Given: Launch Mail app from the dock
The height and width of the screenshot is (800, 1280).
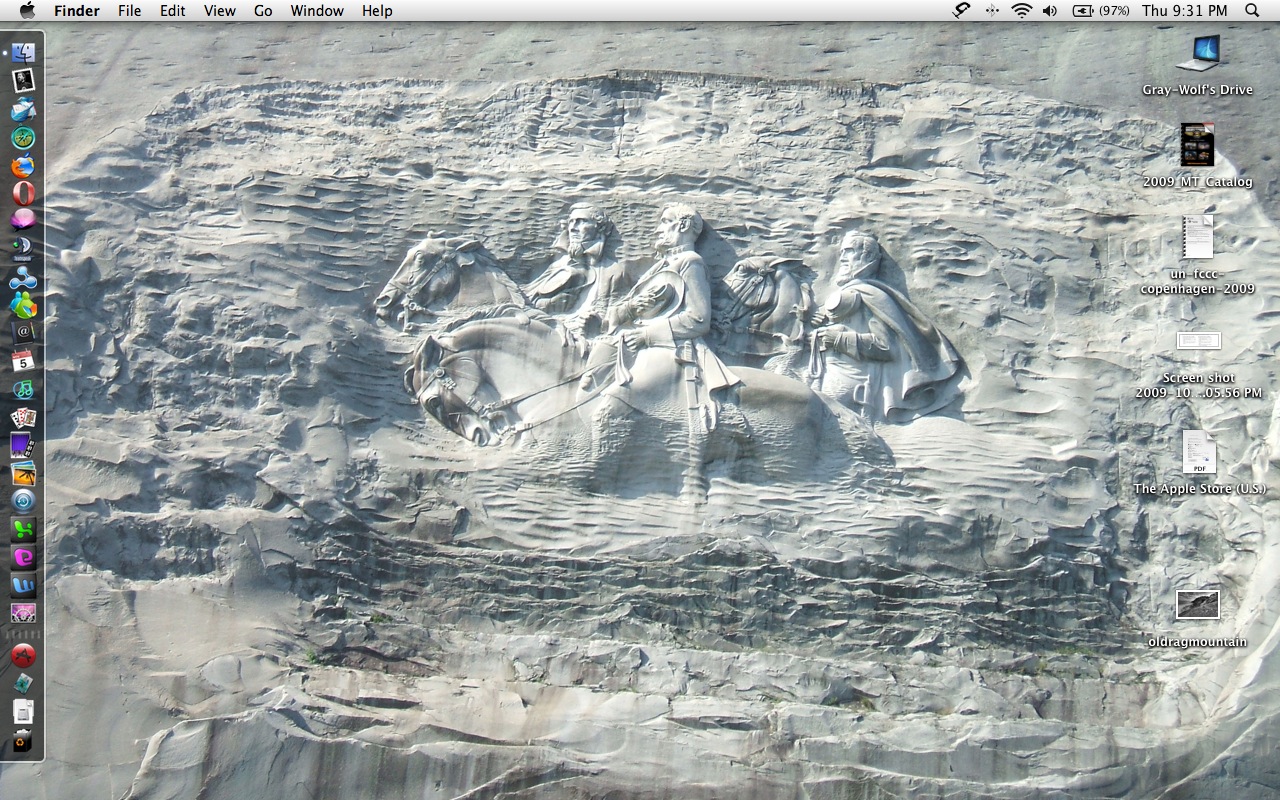Looking at the screenshot, I should pos(23,108).
